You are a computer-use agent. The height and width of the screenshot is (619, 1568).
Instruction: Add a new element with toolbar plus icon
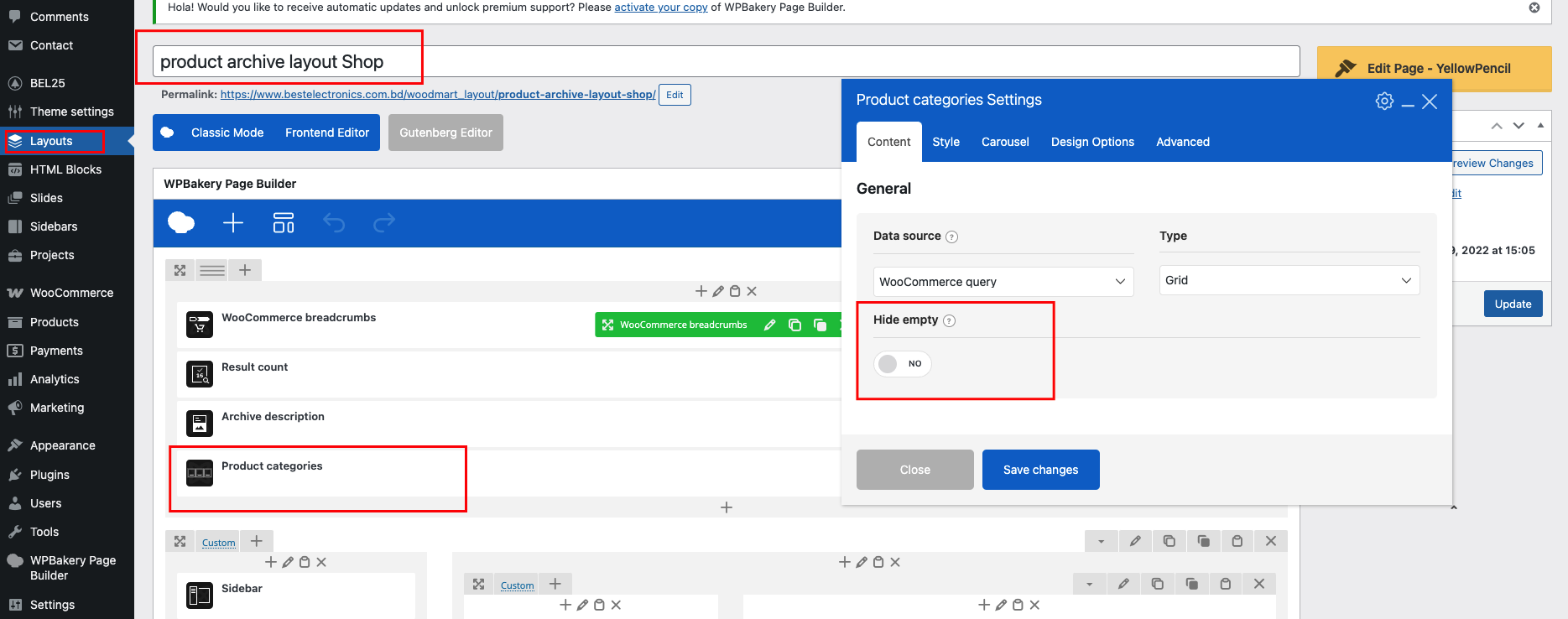233,222
